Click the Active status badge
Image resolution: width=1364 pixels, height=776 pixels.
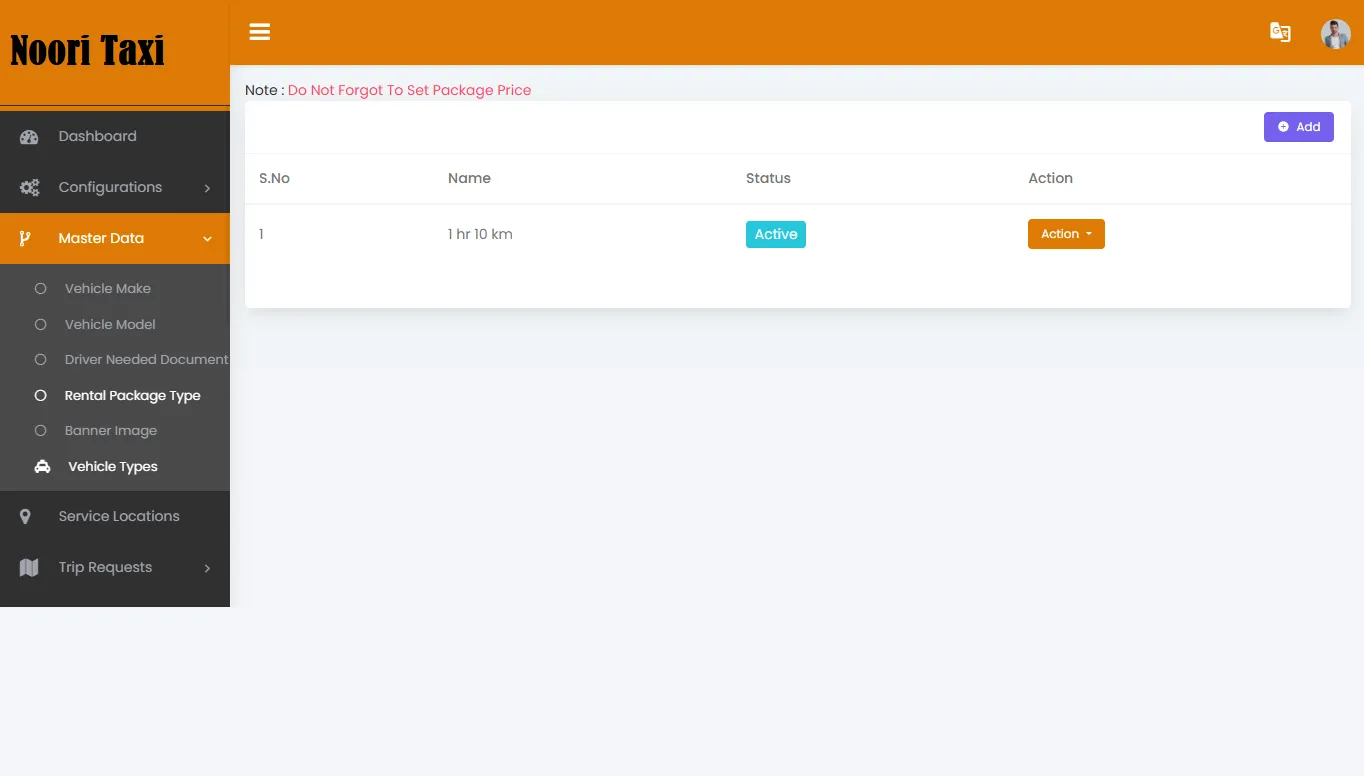click(x=775, y=233)
